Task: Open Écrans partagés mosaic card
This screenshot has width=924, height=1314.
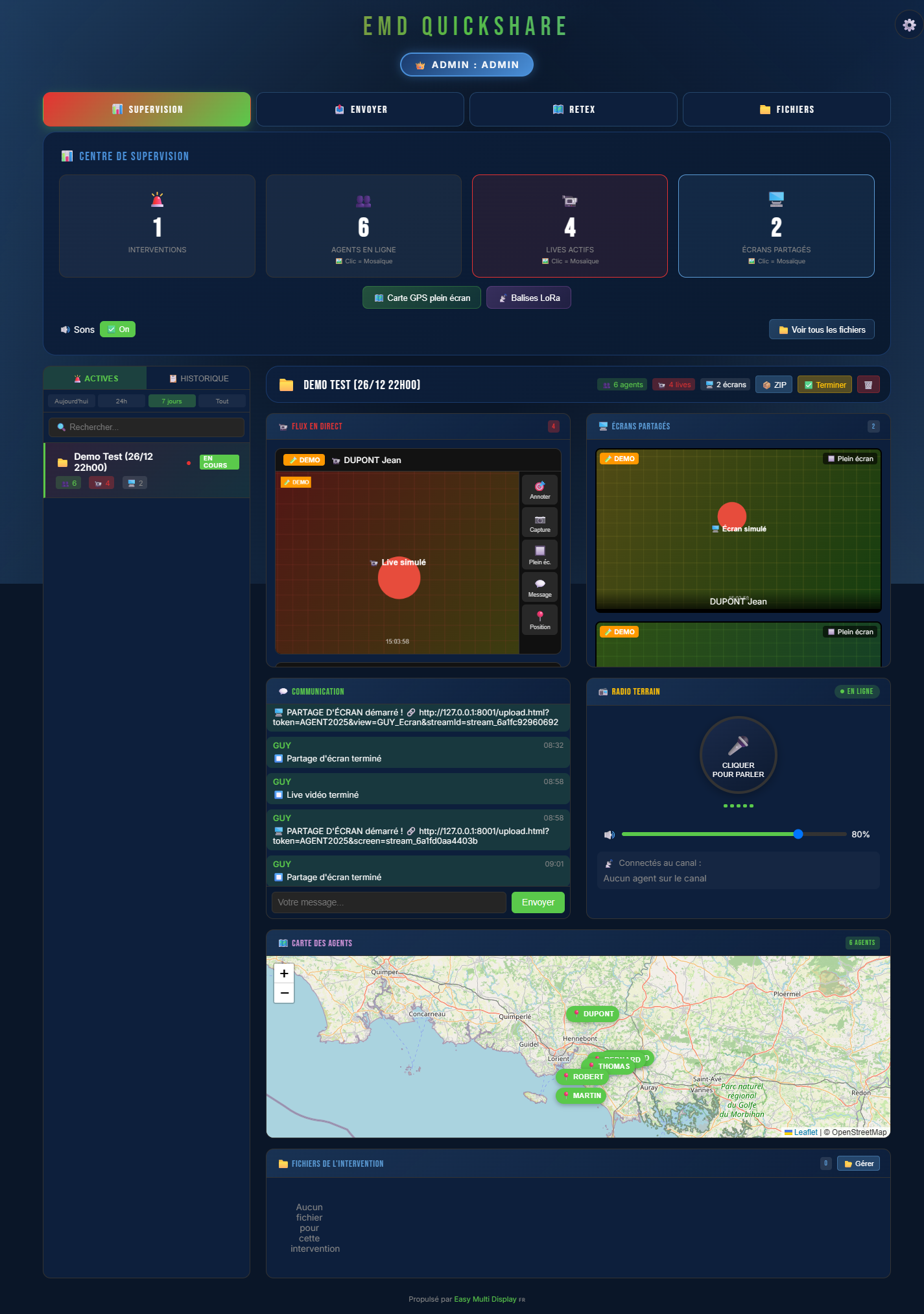Action: pos(776,226)
